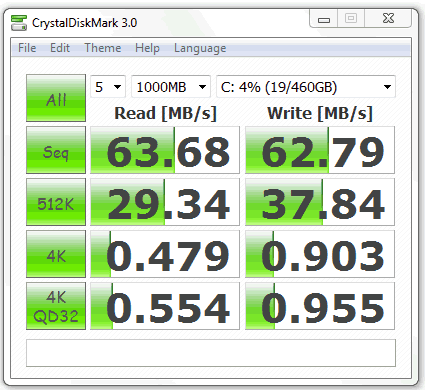Image resolution: width=425 pixels, height=390 pixels.
Task: Open the File menu
Action: click(x=27, y=48)
